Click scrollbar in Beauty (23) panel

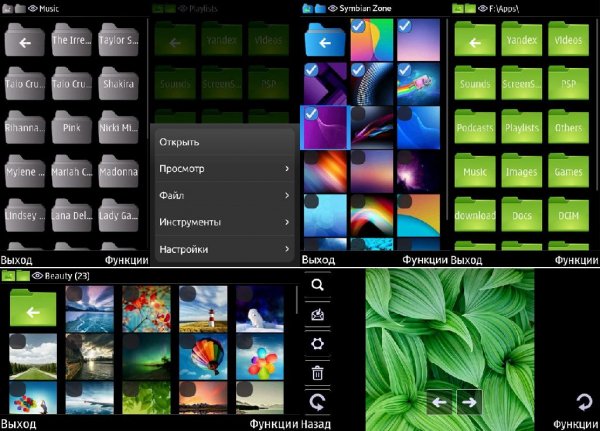(297, 300)
